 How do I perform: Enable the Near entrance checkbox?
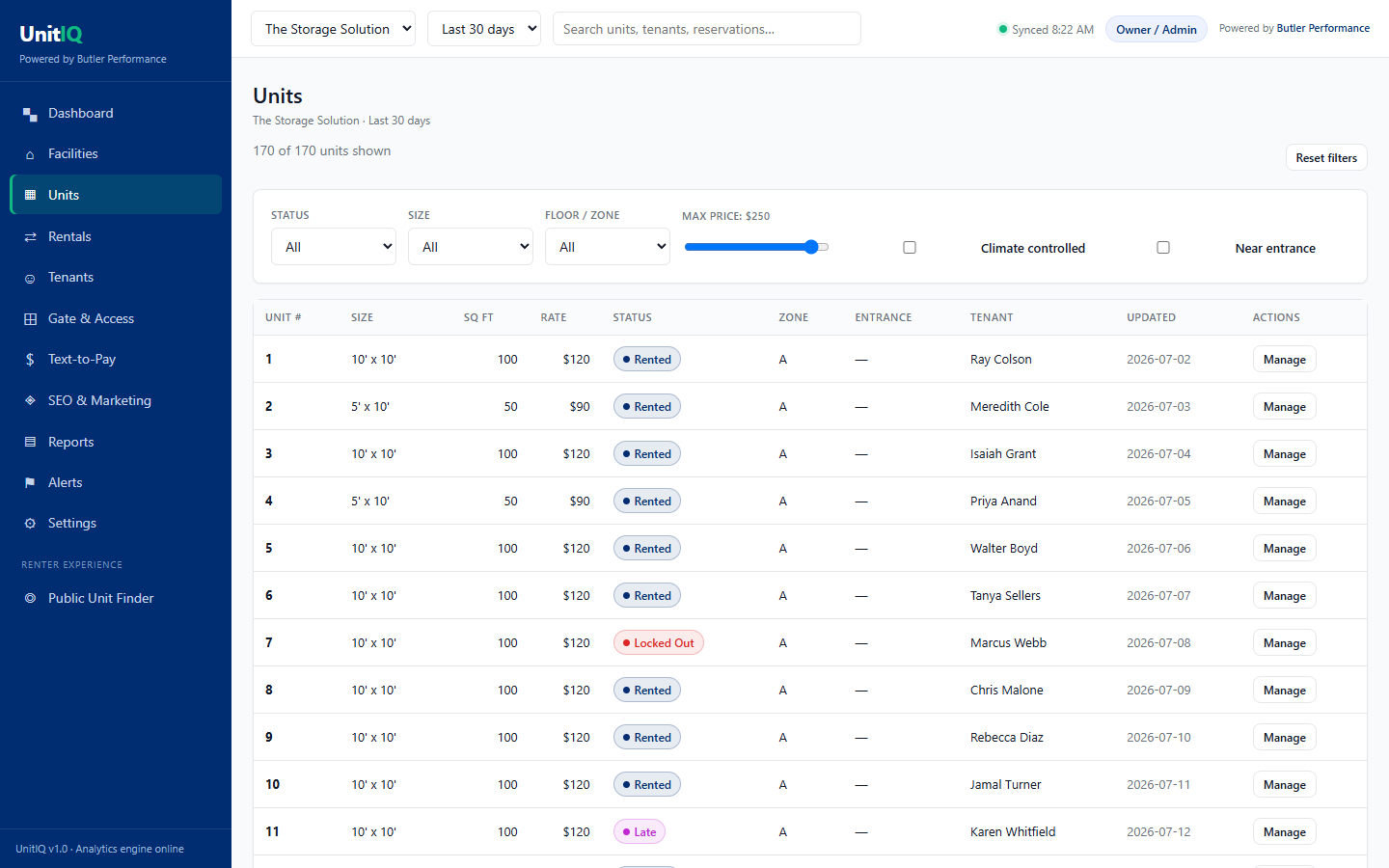tap(1163, 248)
